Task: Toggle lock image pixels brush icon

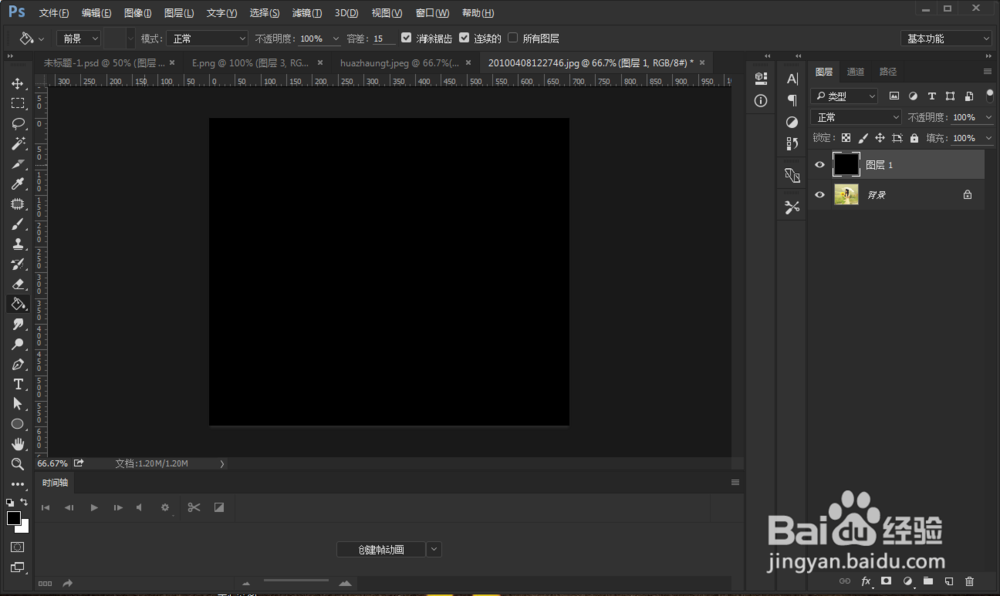Action: pyautogui.click(x=863, y=138)
